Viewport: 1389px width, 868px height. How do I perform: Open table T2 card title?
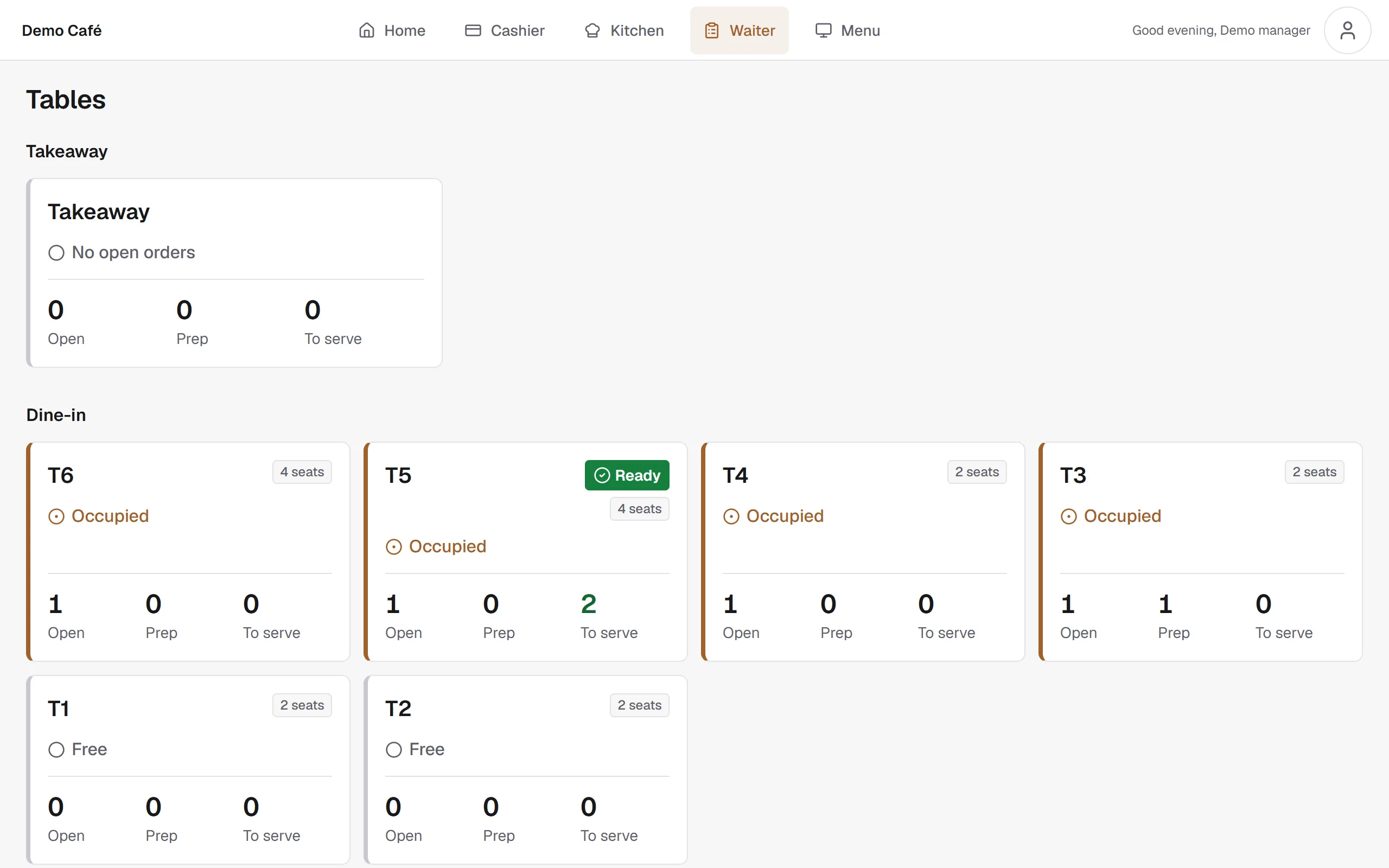click(x=398, y=709)
